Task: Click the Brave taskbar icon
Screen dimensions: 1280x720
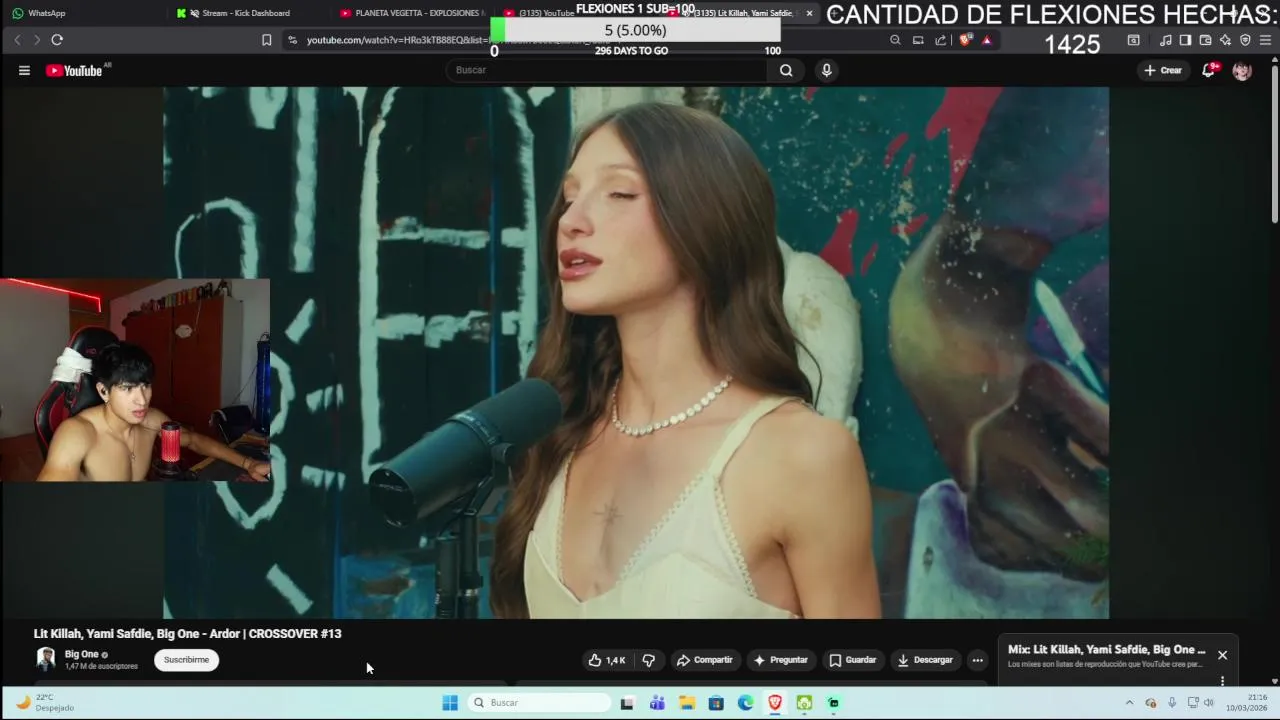Action: pos(775,703)
